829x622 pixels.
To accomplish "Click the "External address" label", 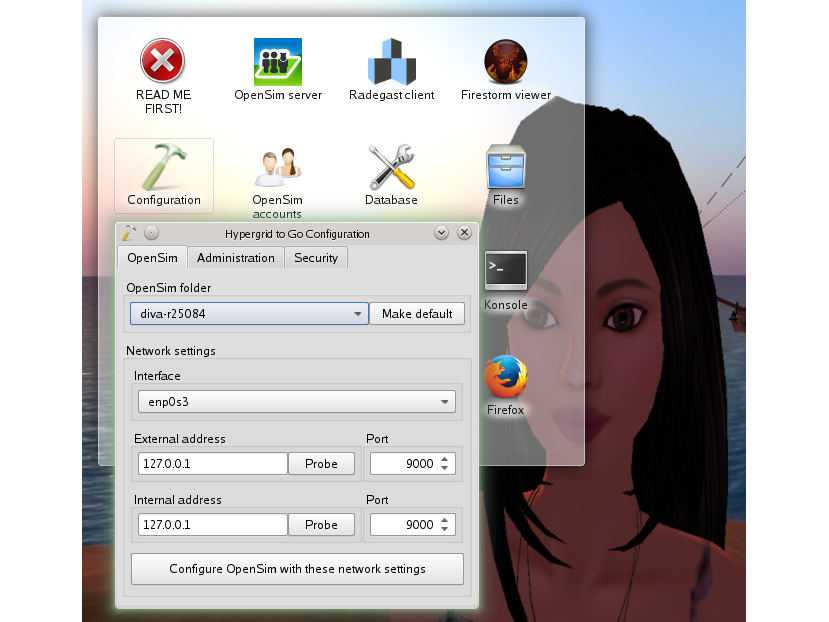I will [x=180, y=438].
